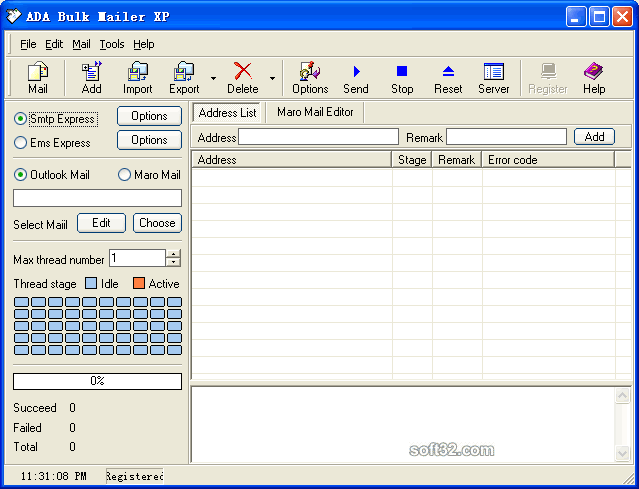Sort by the Address column header

291,160
